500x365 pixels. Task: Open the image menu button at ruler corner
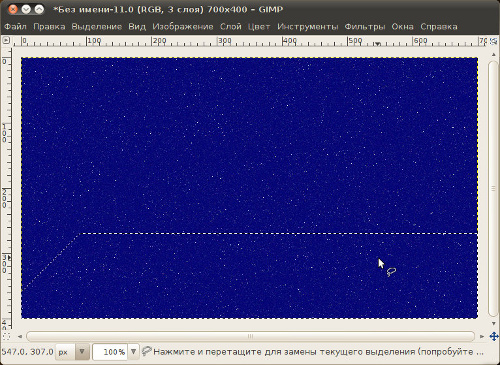click(6, 41)
